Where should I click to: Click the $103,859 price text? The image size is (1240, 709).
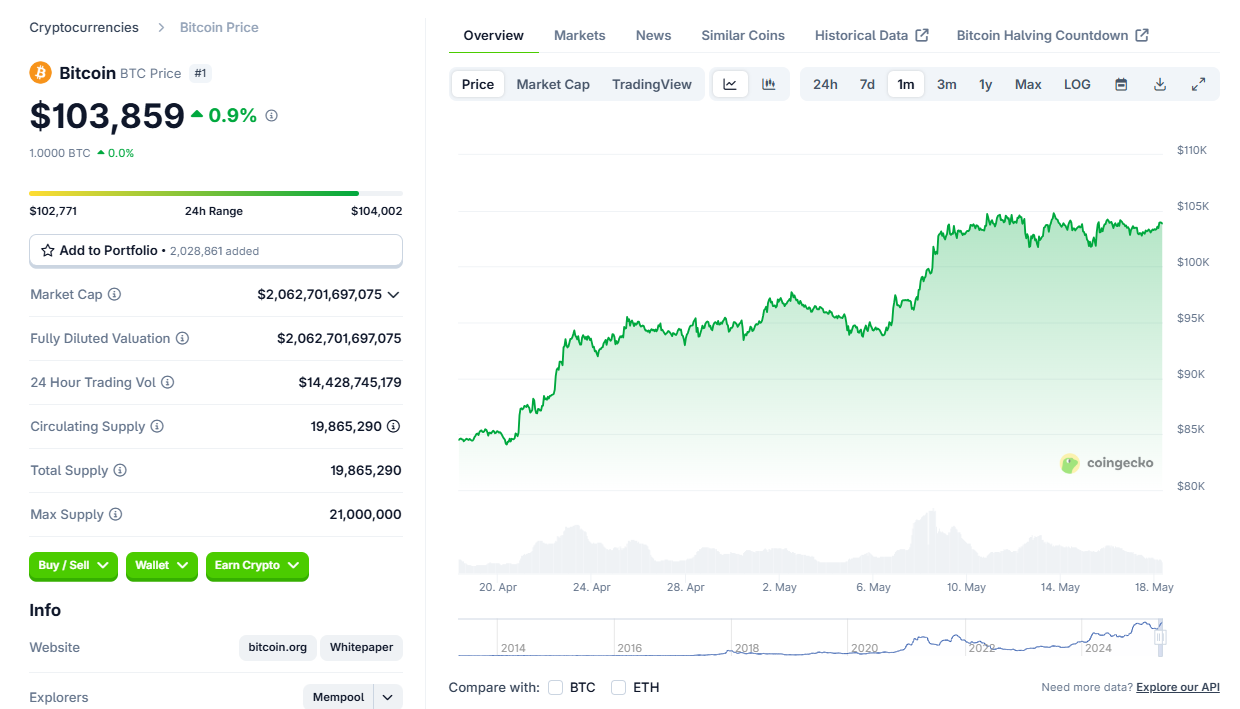[x=107, y=116]
